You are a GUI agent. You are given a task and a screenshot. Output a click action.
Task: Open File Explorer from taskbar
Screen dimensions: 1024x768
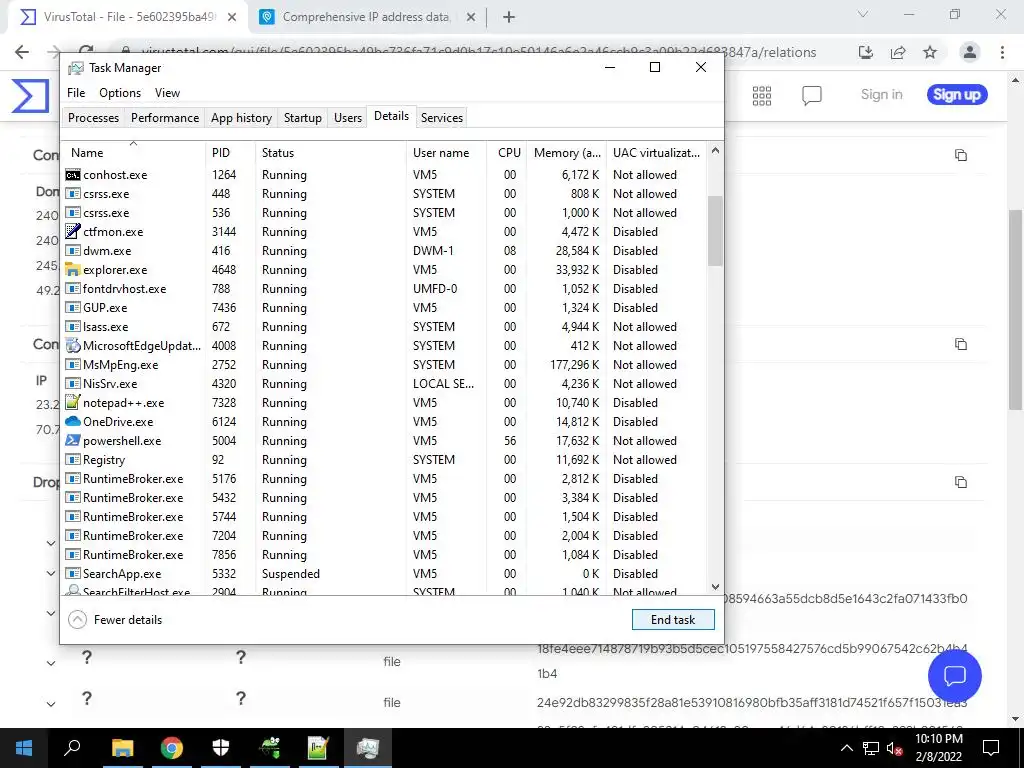coord(122,747)
